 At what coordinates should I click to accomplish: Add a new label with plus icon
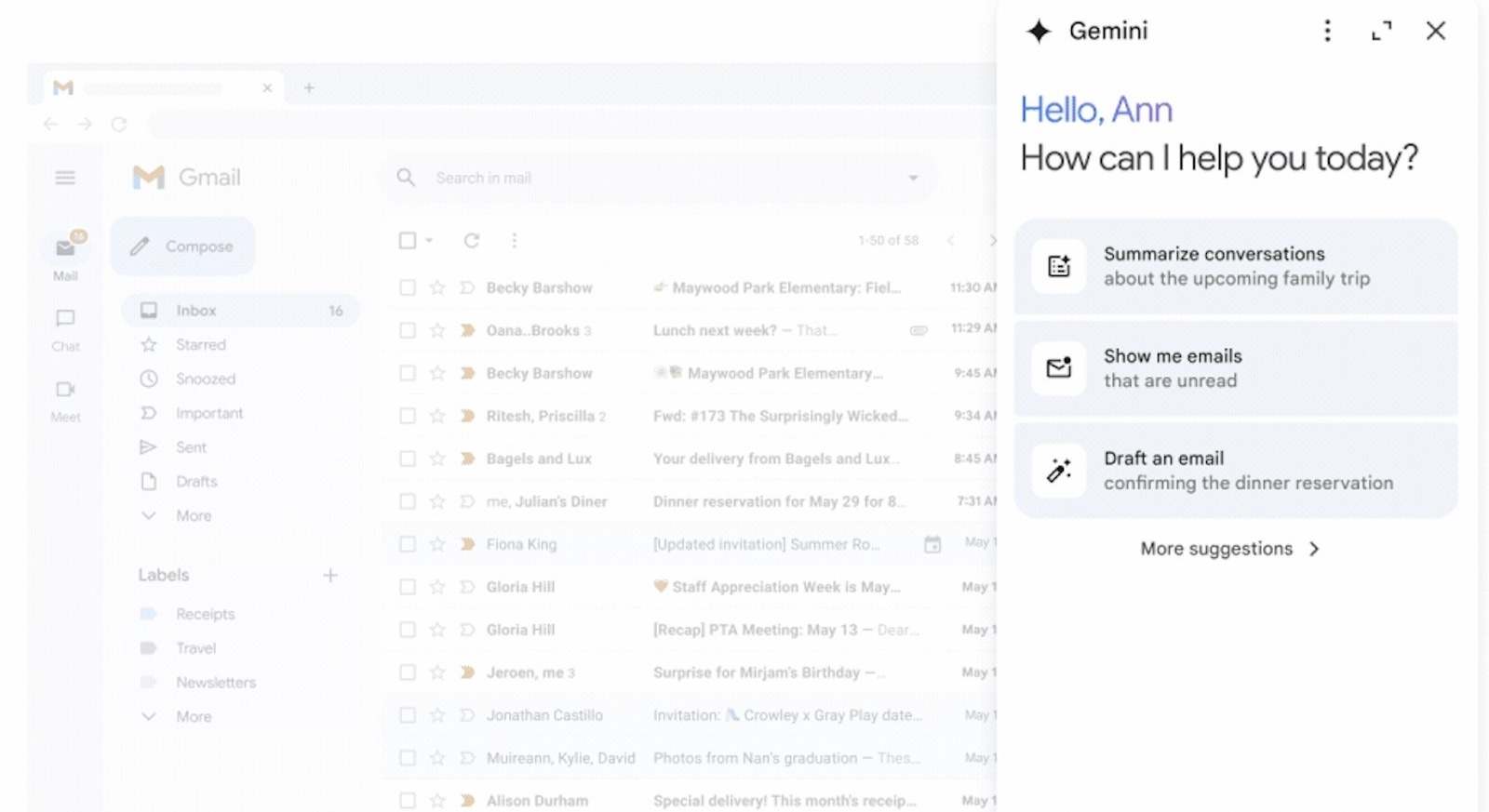coord(330,575)
